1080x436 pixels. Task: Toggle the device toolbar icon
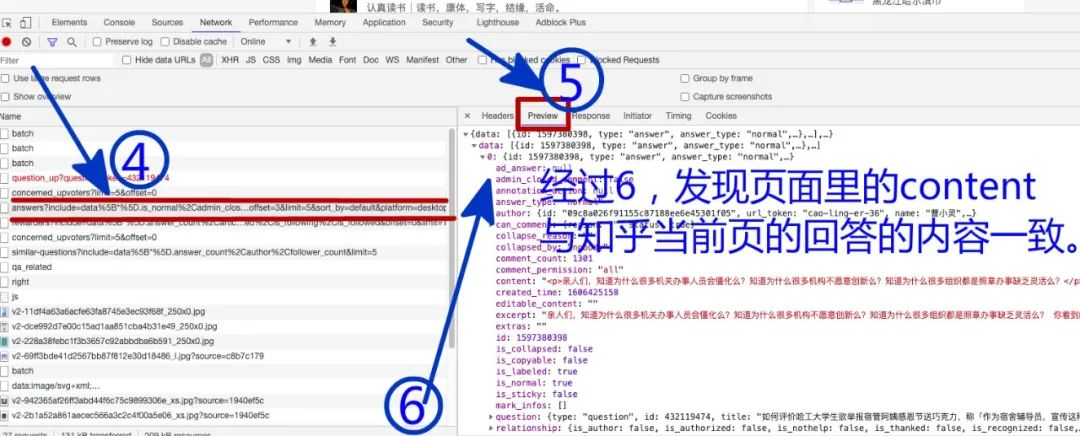coord(25,23)
